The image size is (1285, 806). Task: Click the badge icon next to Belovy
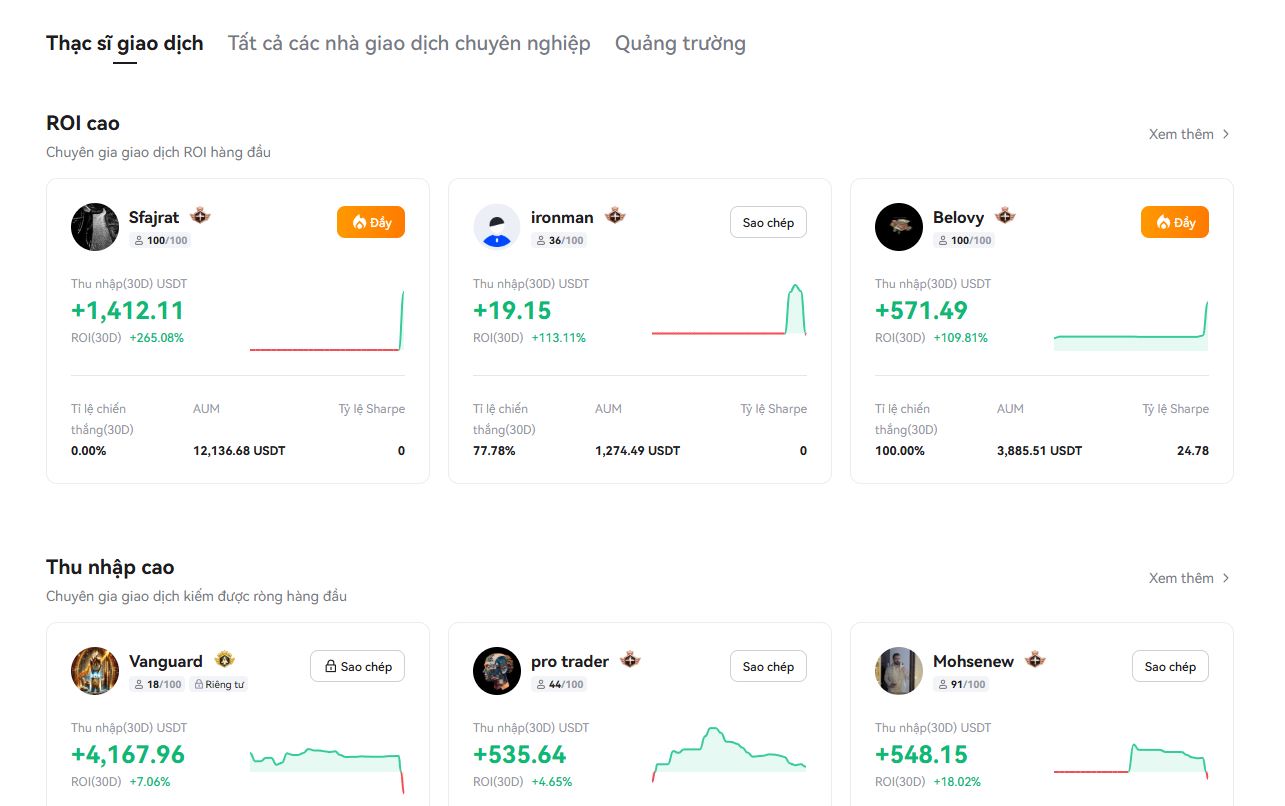1005,216
